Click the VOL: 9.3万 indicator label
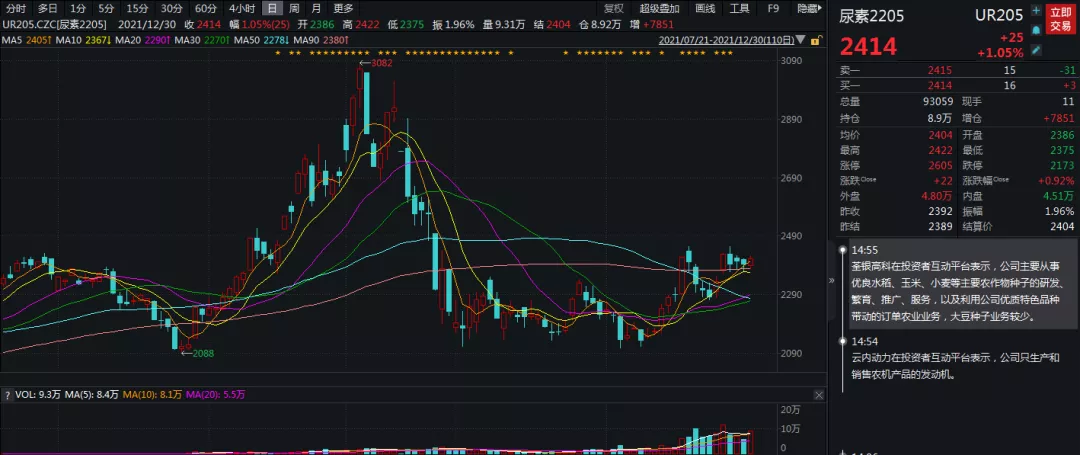1080x455 pixels. [37, 395]
